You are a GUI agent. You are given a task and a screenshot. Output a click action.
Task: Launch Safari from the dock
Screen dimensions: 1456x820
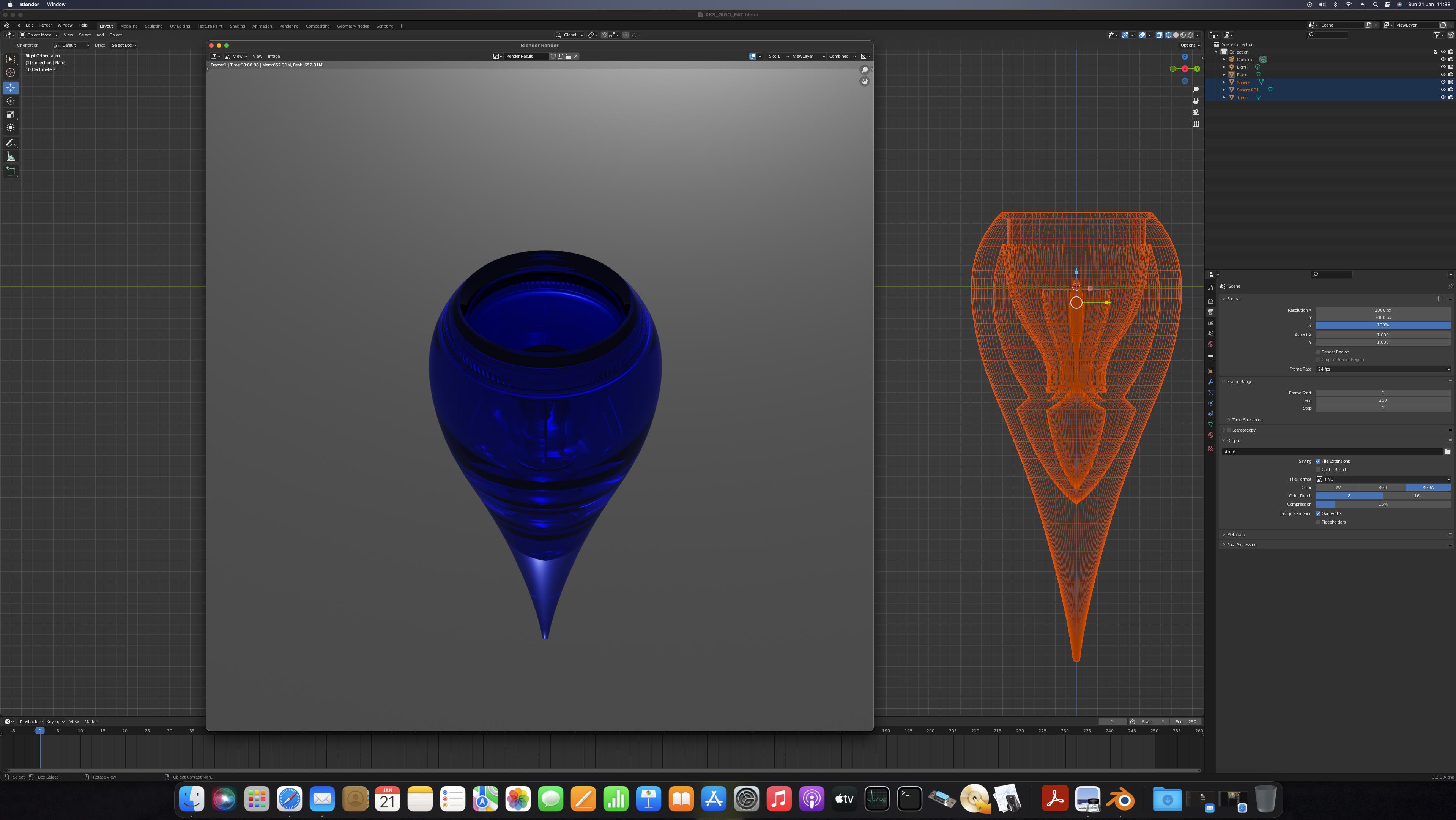coord(289,799)
